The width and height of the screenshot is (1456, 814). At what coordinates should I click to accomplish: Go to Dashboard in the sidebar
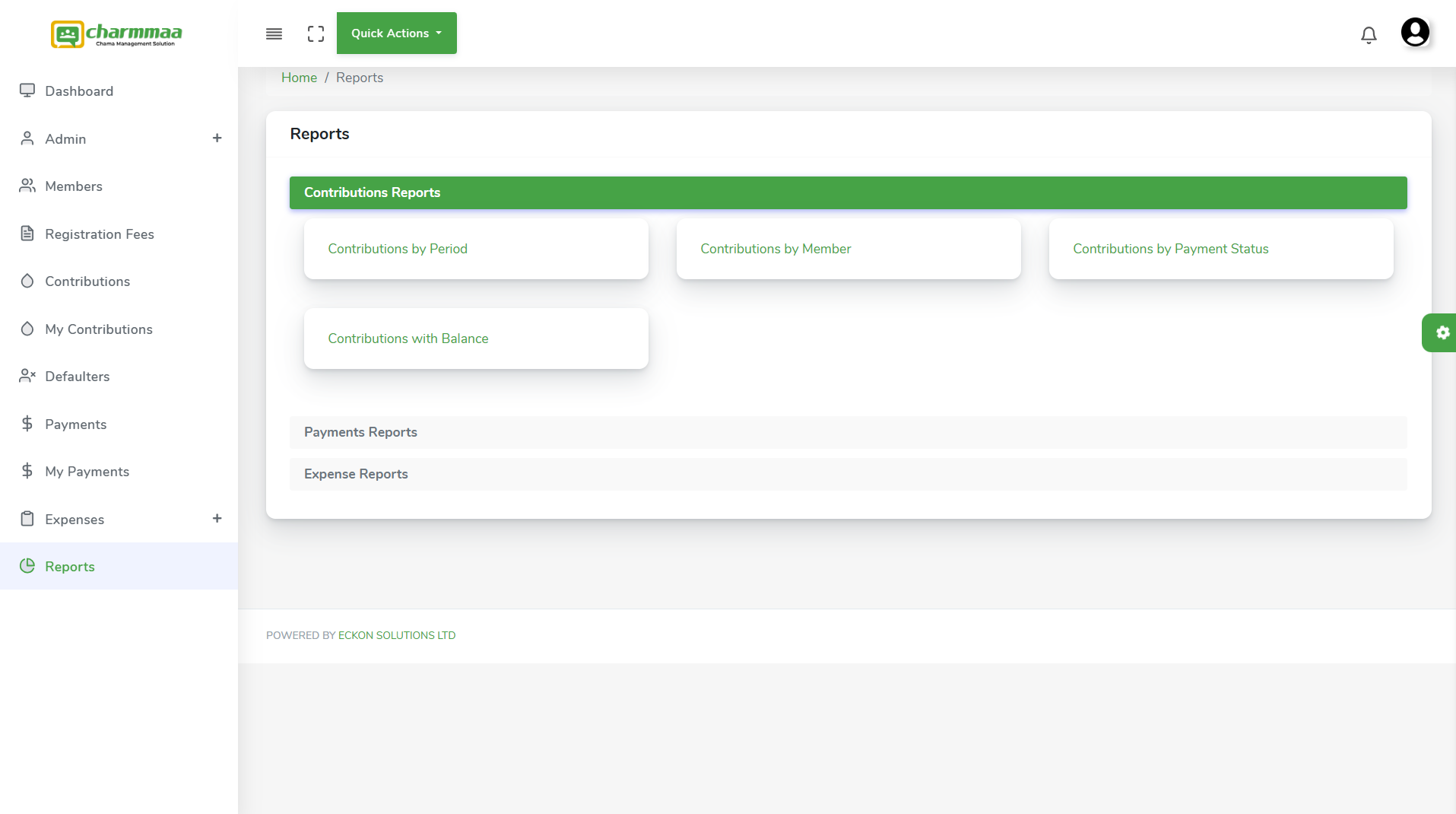119,91
